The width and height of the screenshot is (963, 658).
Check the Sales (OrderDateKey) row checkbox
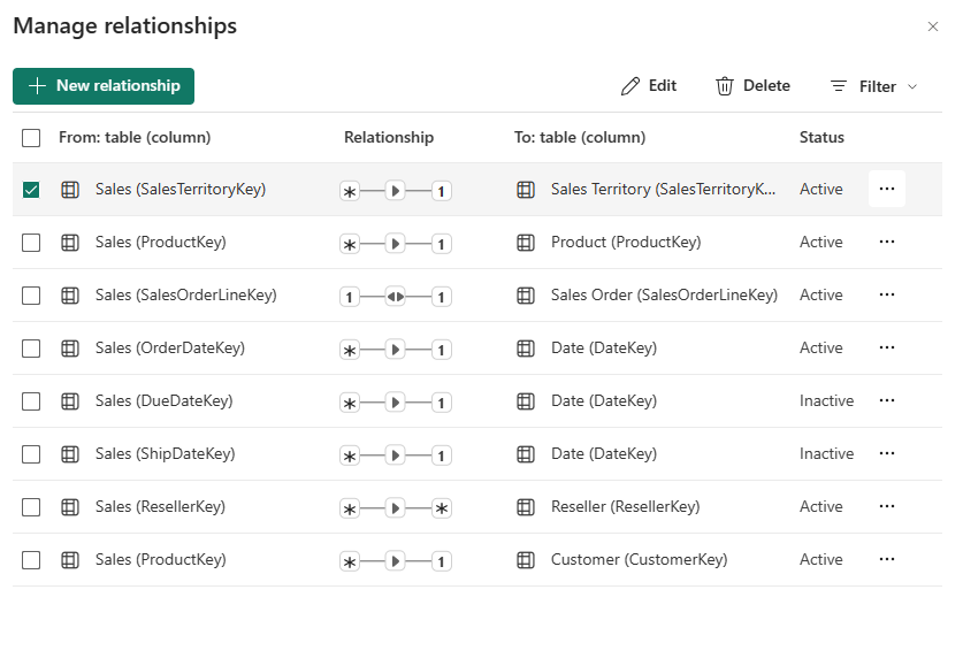(31, 348)
